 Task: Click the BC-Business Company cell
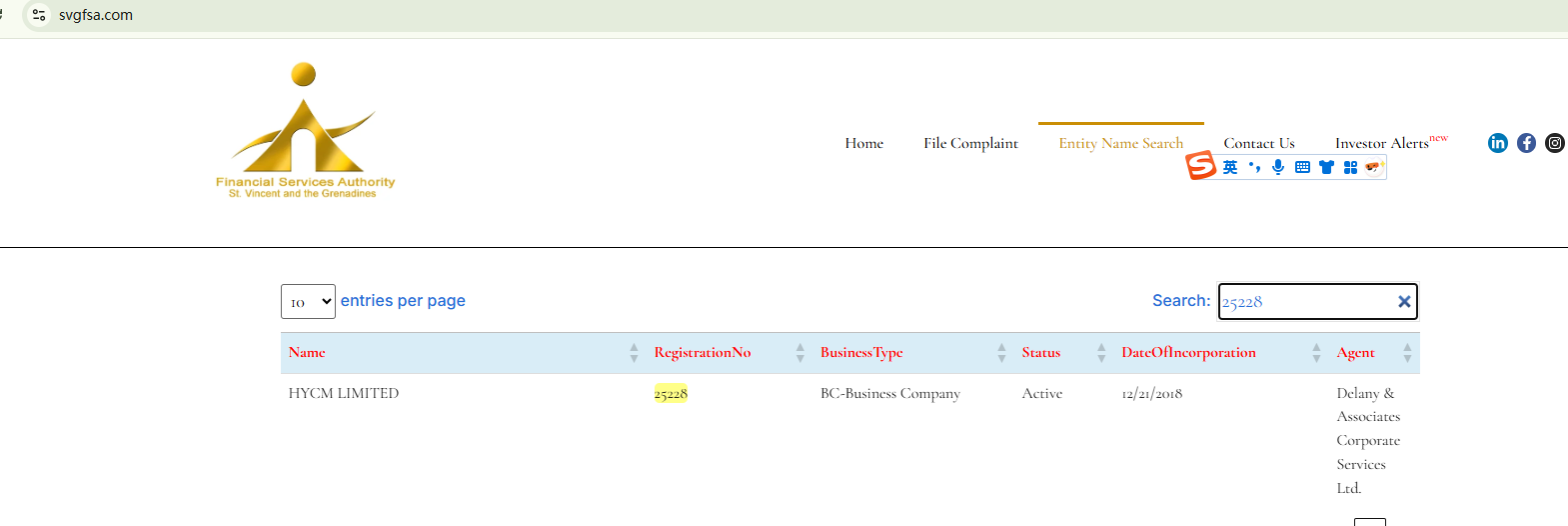click(890, 393)
